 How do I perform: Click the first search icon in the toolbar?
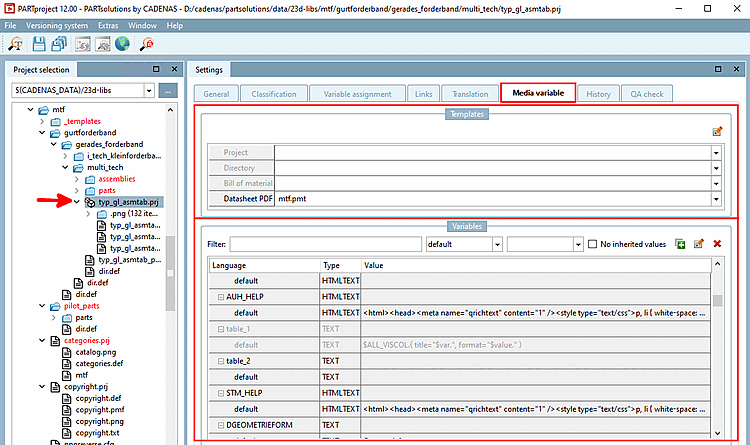point(17,44)
